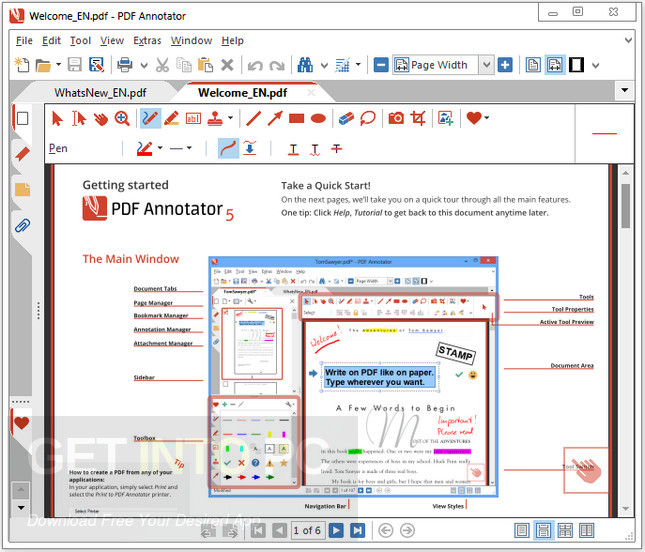The height and width of the screenshot is (552, 645).
Task: Click the zoom out minus button
Action: click(381, 65)
